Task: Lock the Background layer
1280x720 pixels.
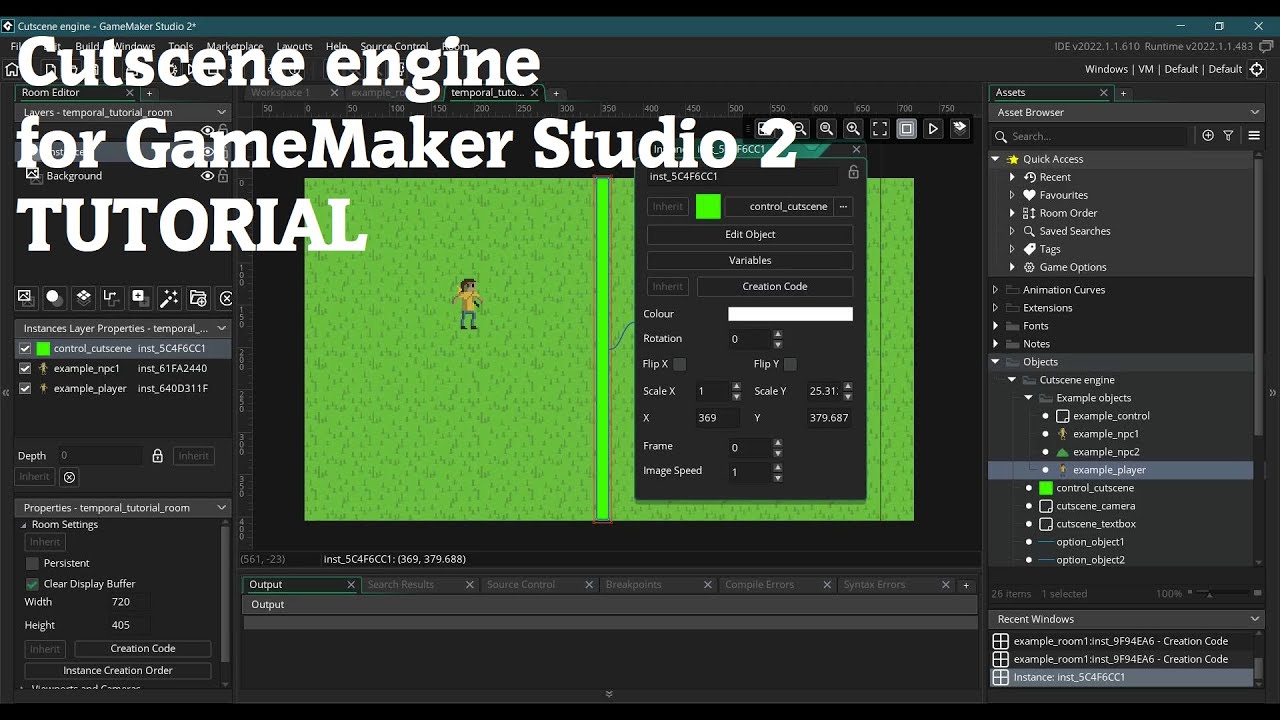Action: [223, 176]
